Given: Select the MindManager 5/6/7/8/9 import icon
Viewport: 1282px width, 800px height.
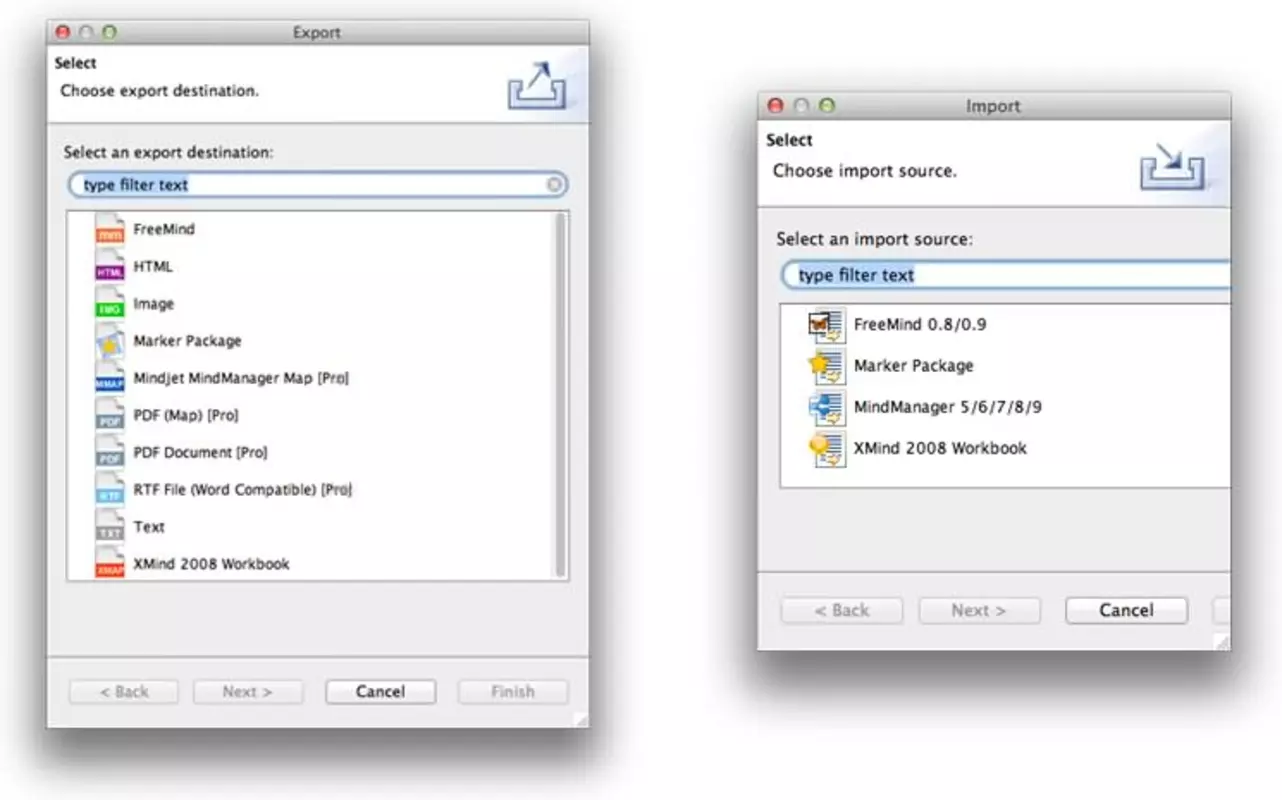Looking at the screenshot, I should pos(827,408).
